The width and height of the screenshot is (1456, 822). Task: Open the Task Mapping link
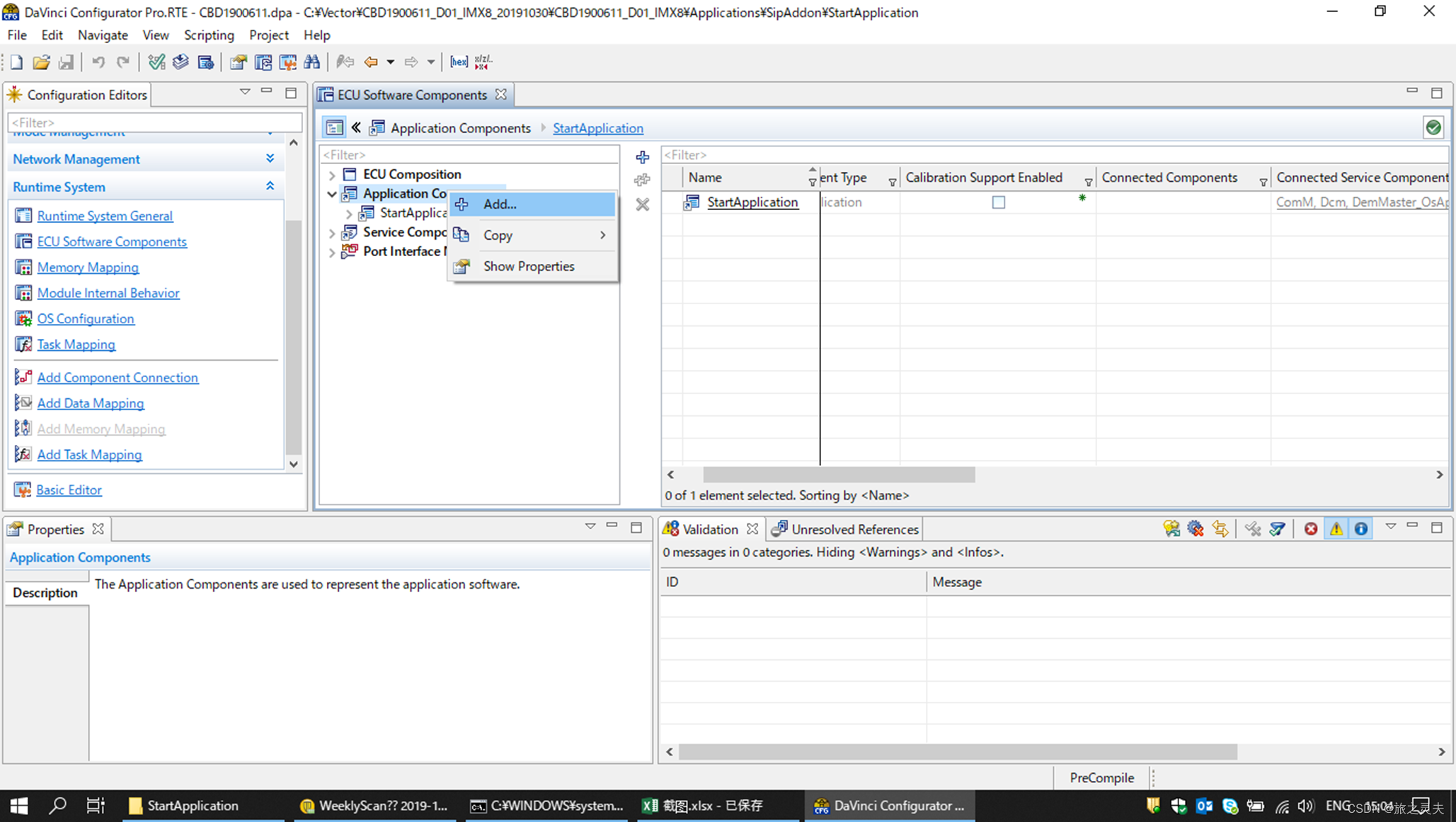point(76,345)
